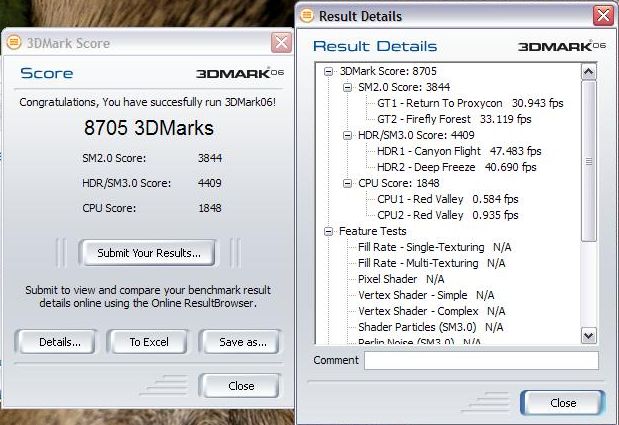Image resolution: width=619 pixels, height=425 pixels.
Task: Click the Save as... button
Action: coord(240,342)
